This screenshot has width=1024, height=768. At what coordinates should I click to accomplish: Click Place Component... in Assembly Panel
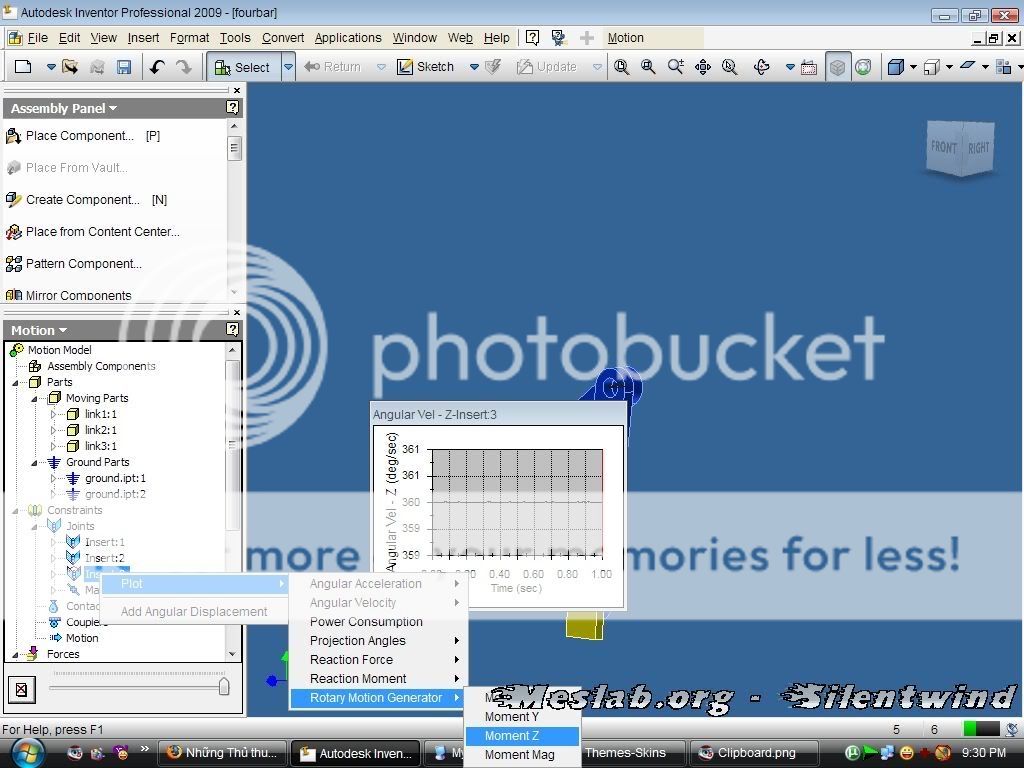point(80,136)
